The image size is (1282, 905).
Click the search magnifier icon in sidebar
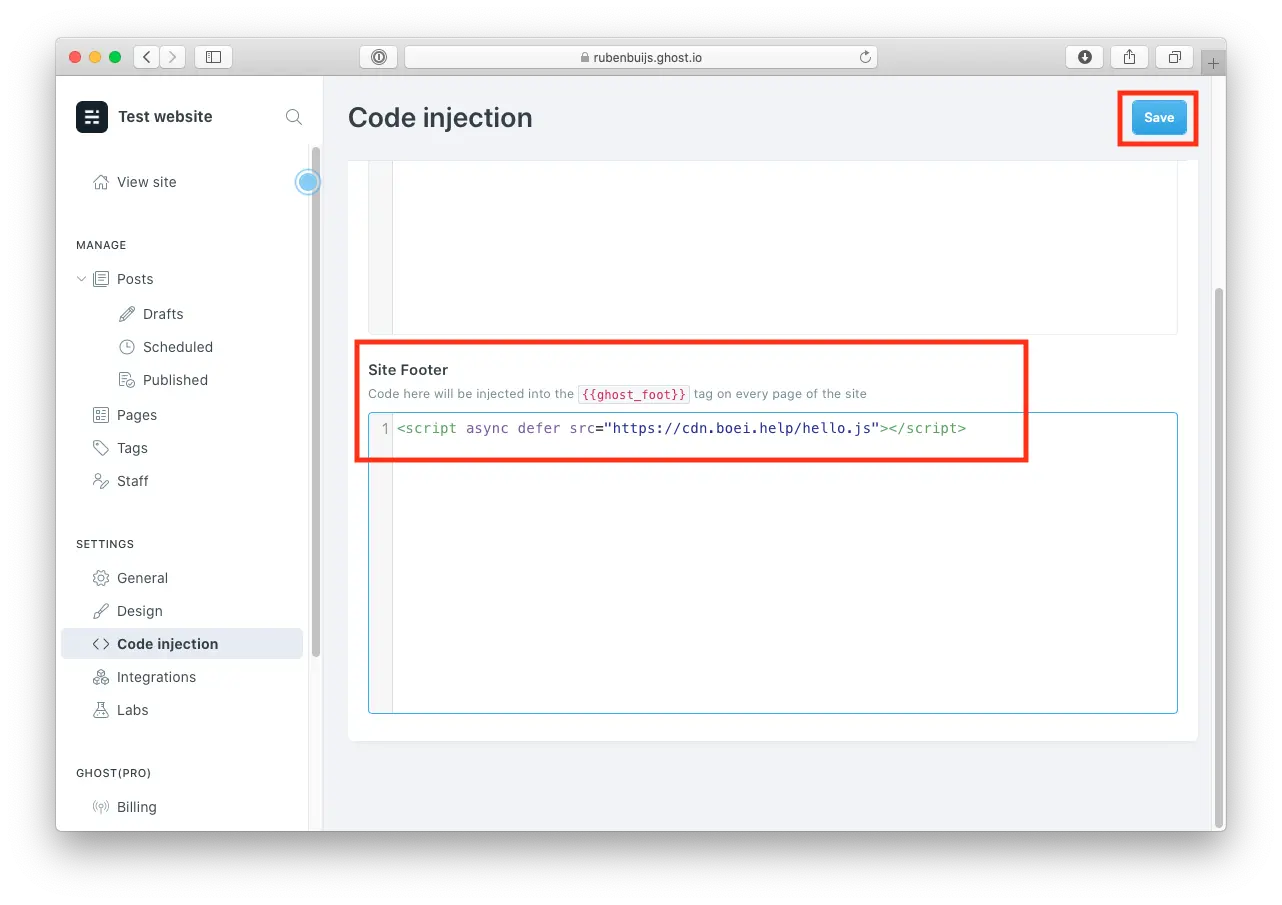[294, 117]
